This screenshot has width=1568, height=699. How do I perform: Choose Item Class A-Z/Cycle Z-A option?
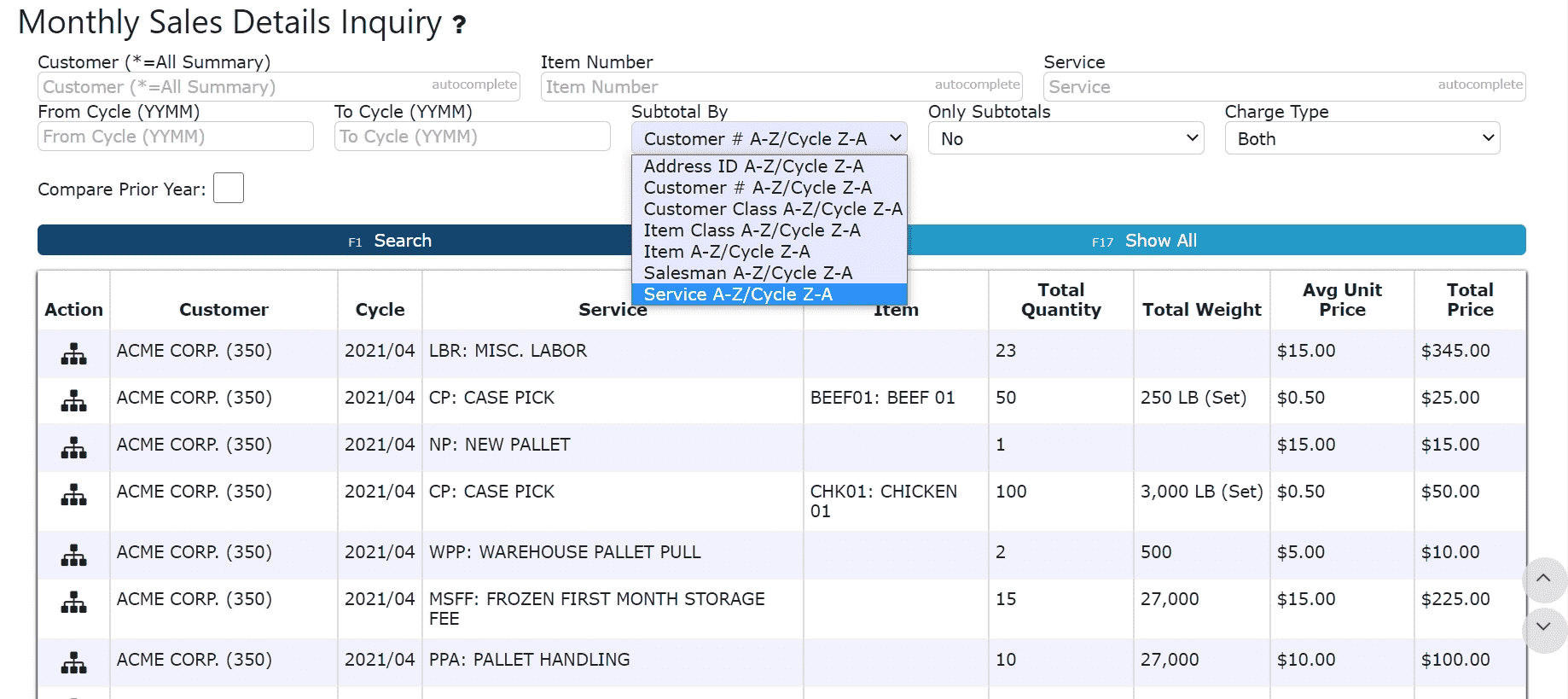769,230
